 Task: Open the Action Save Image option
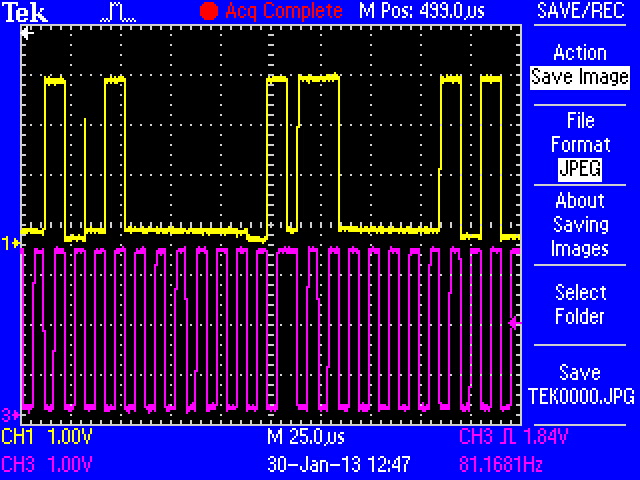(580, 65)
